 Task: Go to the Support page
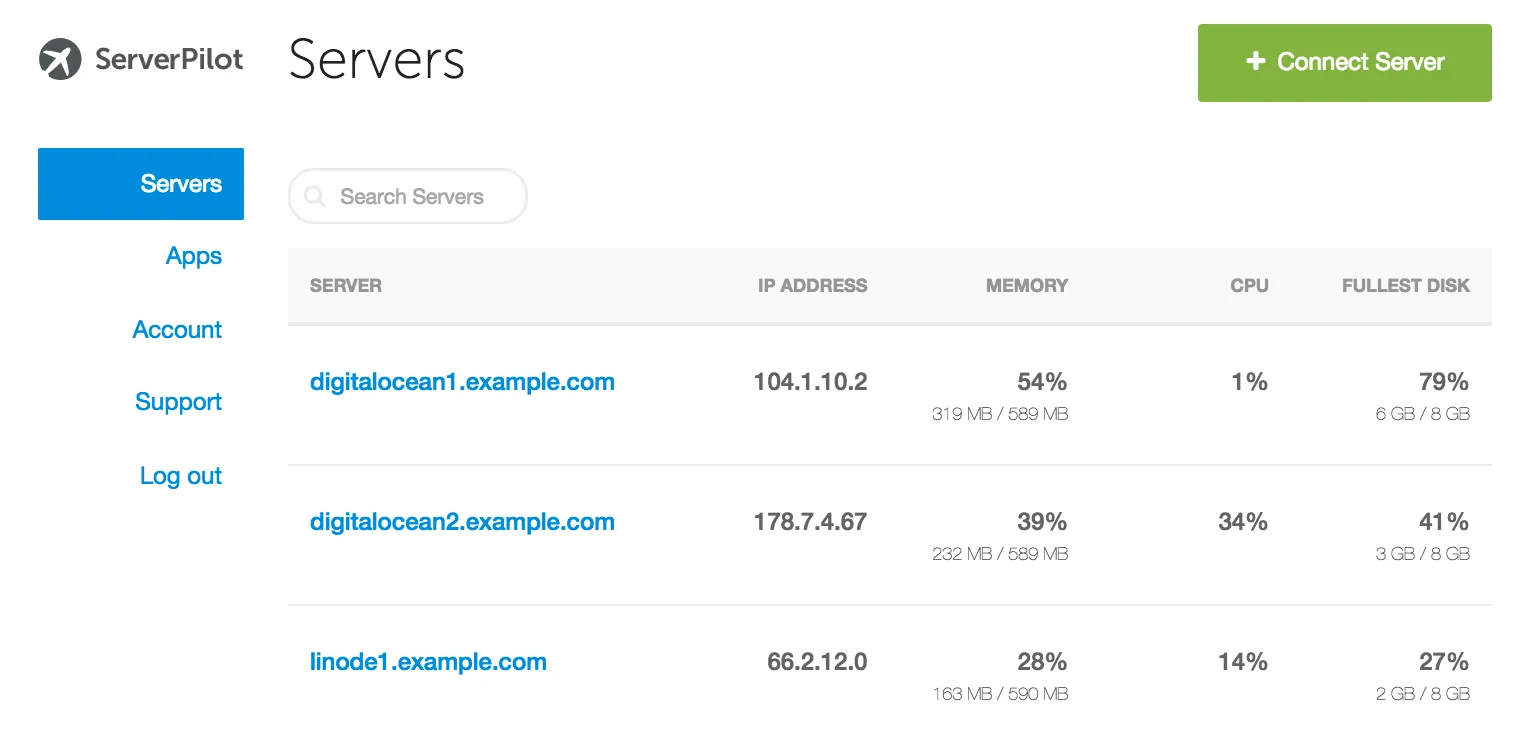tap(178, 402)
